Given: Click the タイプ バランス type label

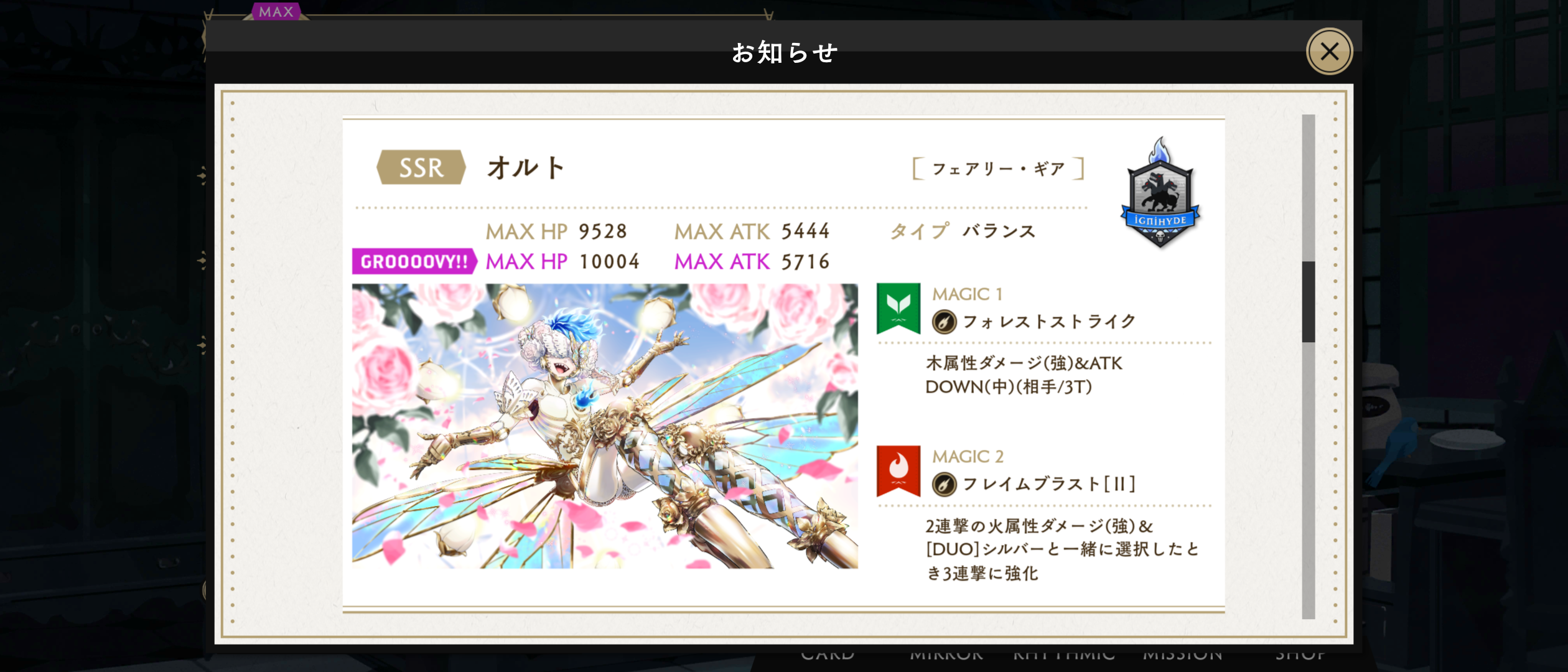Looking at the screenshot, I should [963, 231].
